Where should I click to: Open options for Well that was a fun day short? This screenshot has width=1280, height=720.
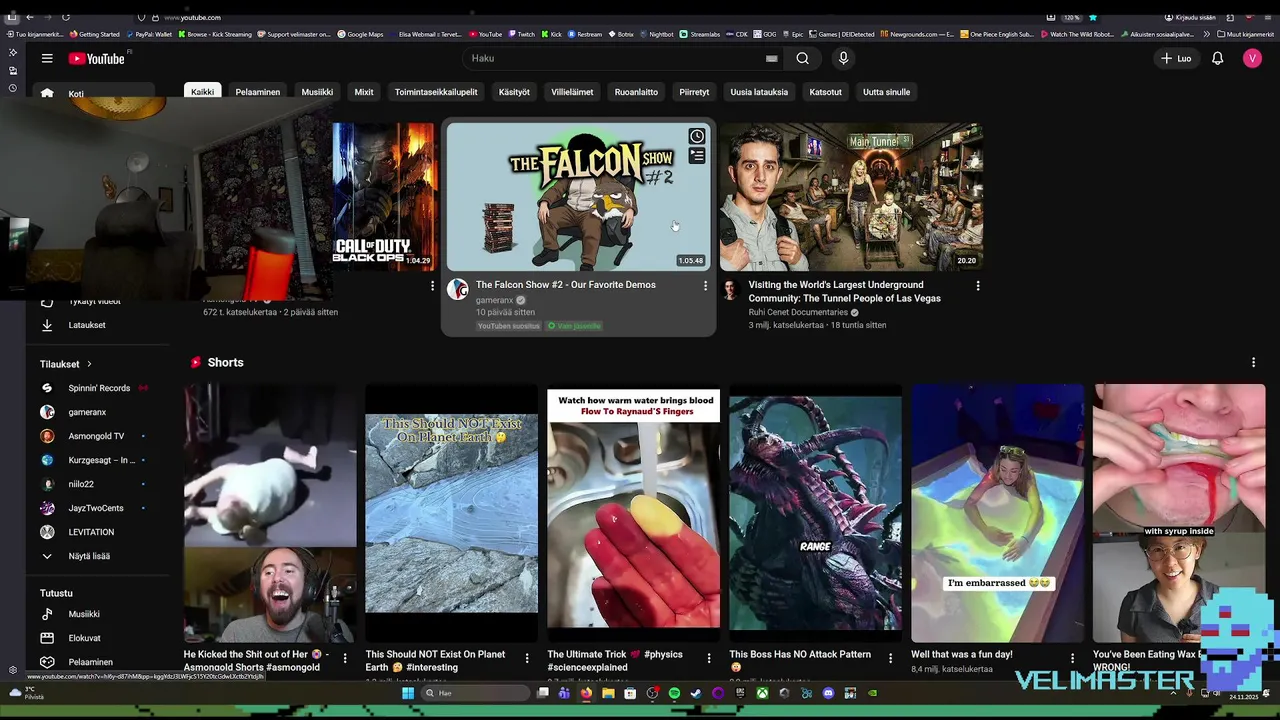[1073, 658]
